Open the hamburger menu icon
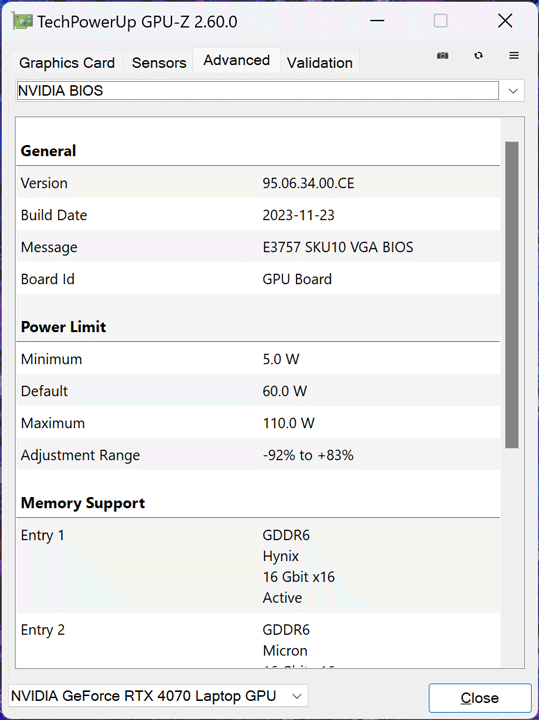The image size is (539, 720). point(514,56)
